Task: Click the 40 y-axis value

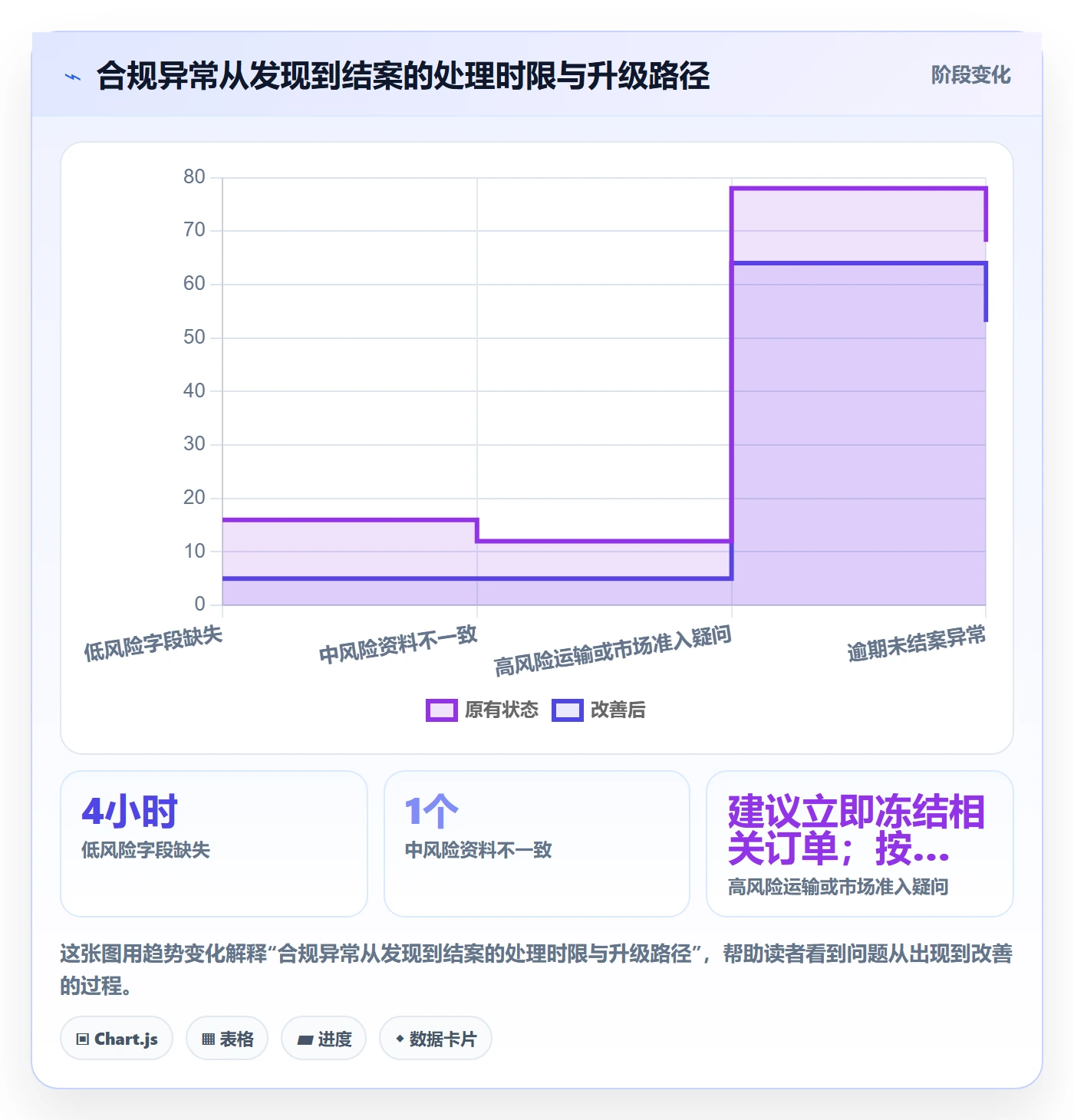Action: [194, 391]
